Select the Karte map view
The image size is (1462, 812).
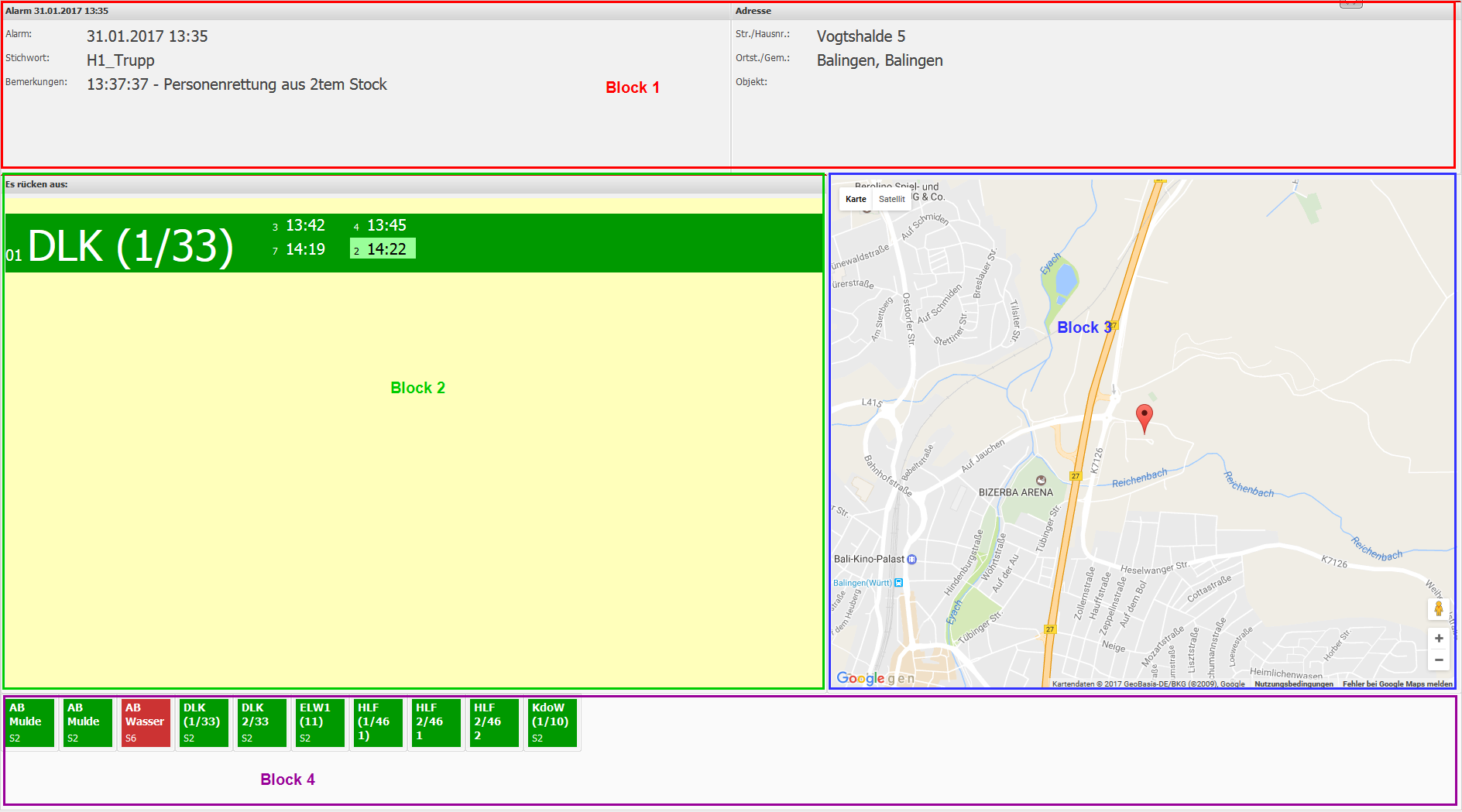pos(856,199)
